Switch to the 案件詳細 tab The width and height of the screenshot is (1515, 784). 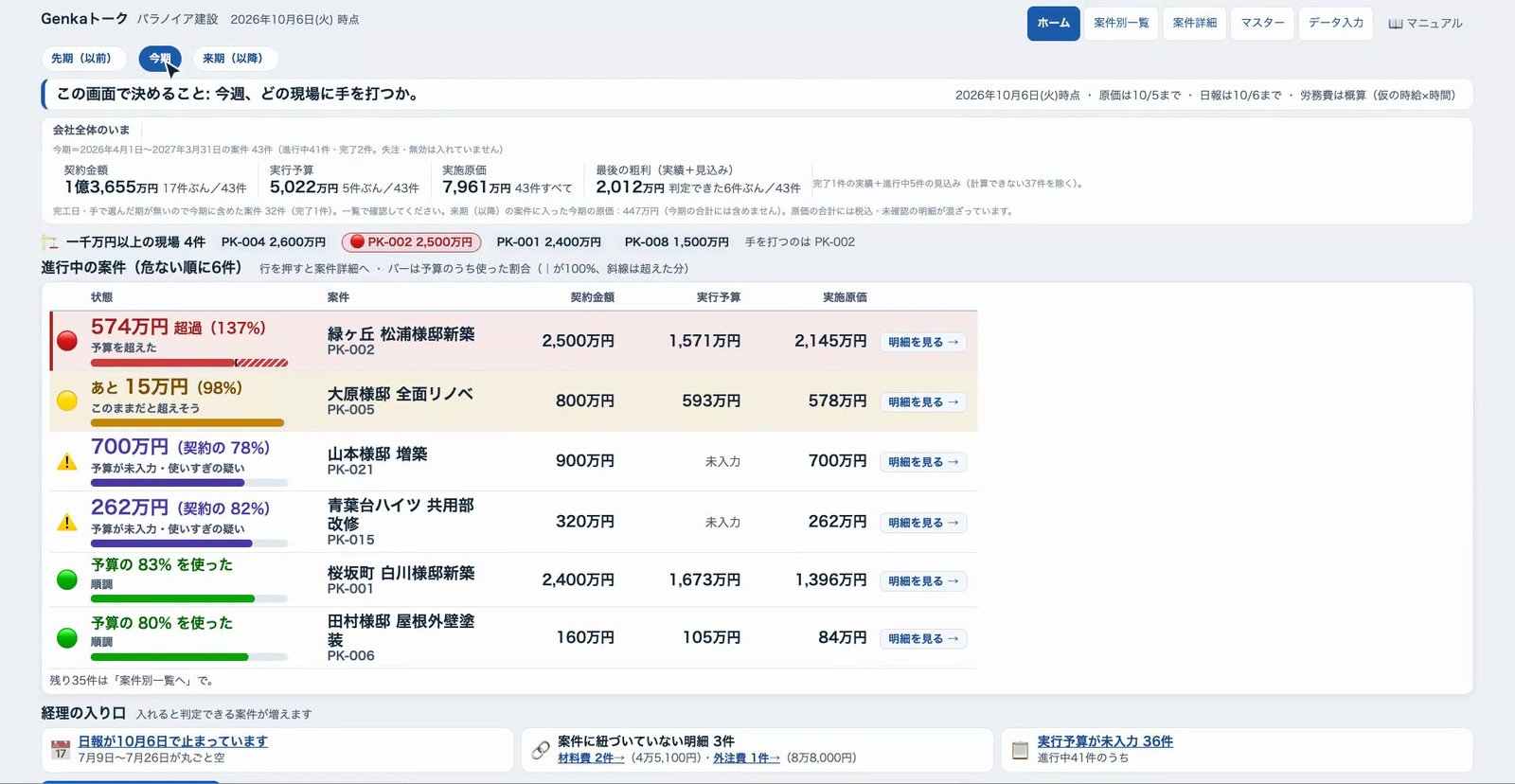click(1195, 24)
